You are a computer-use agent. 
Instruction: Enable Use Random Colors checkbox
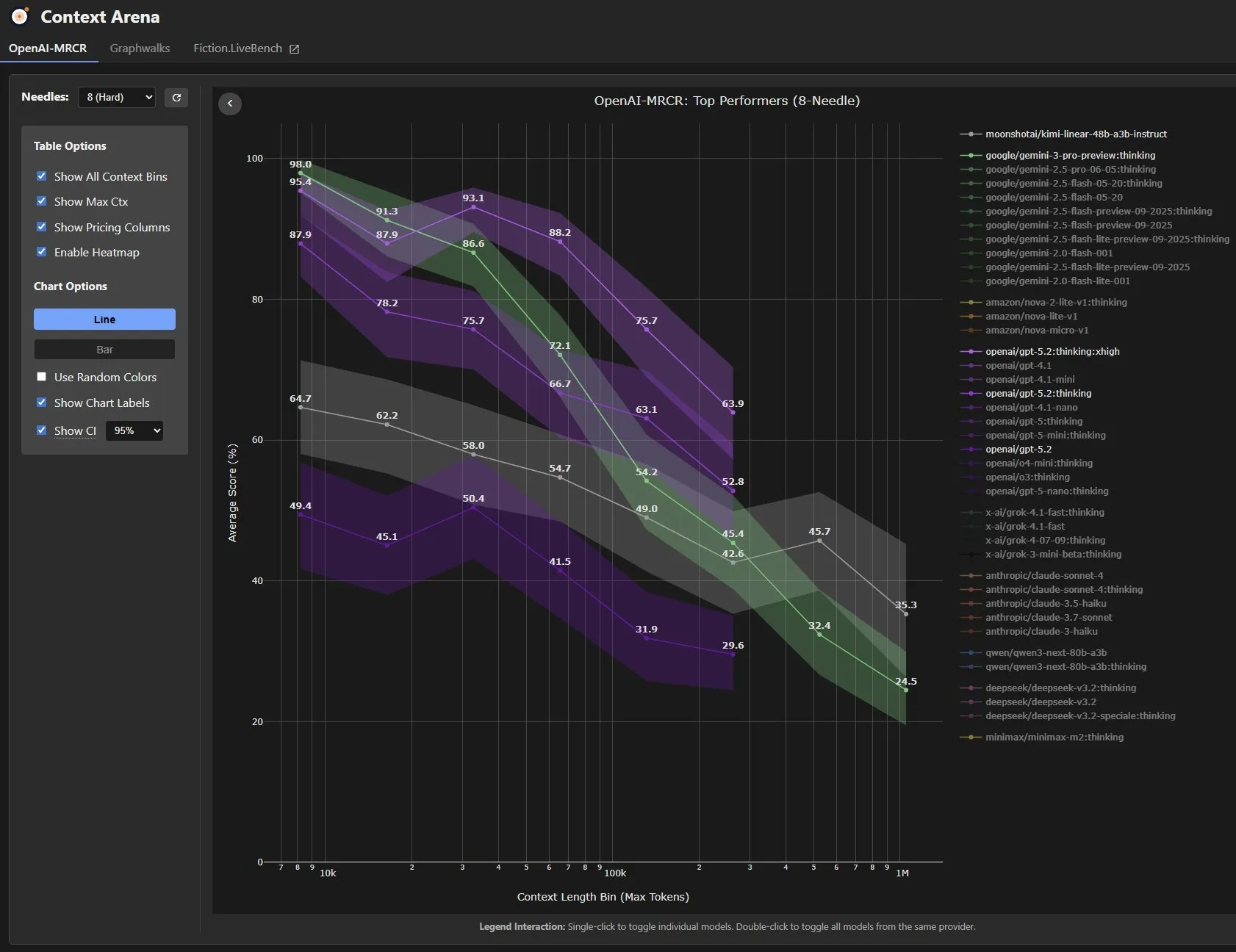tap(42, 377)
